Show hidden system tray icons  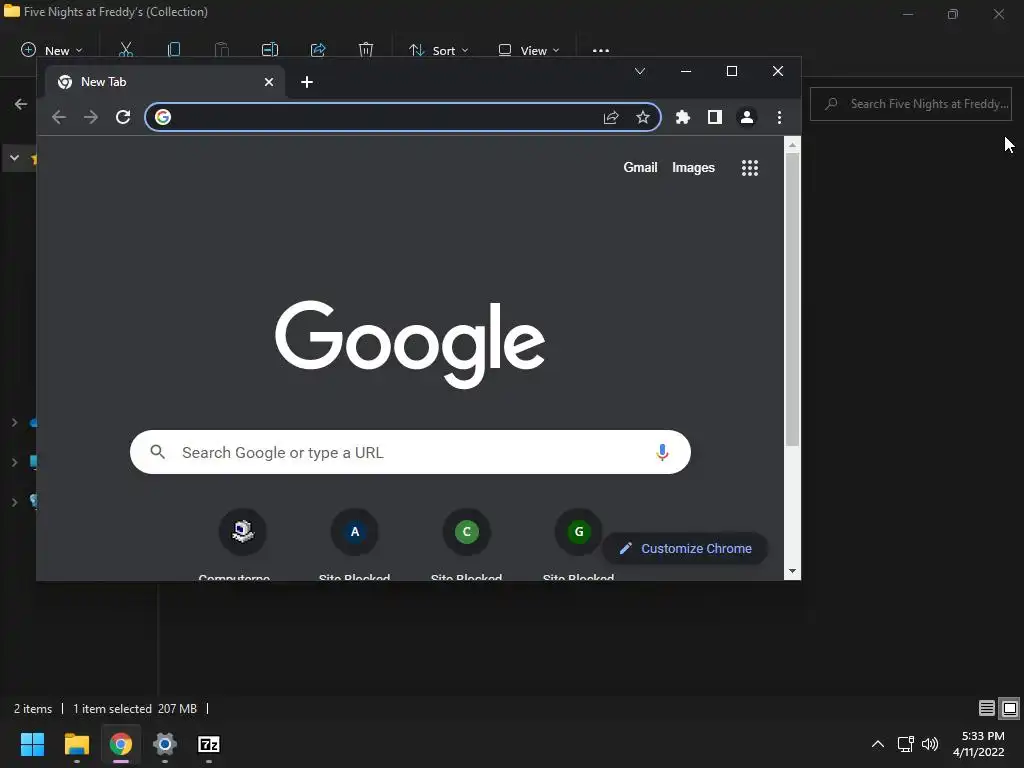click(x=878, y=744)
